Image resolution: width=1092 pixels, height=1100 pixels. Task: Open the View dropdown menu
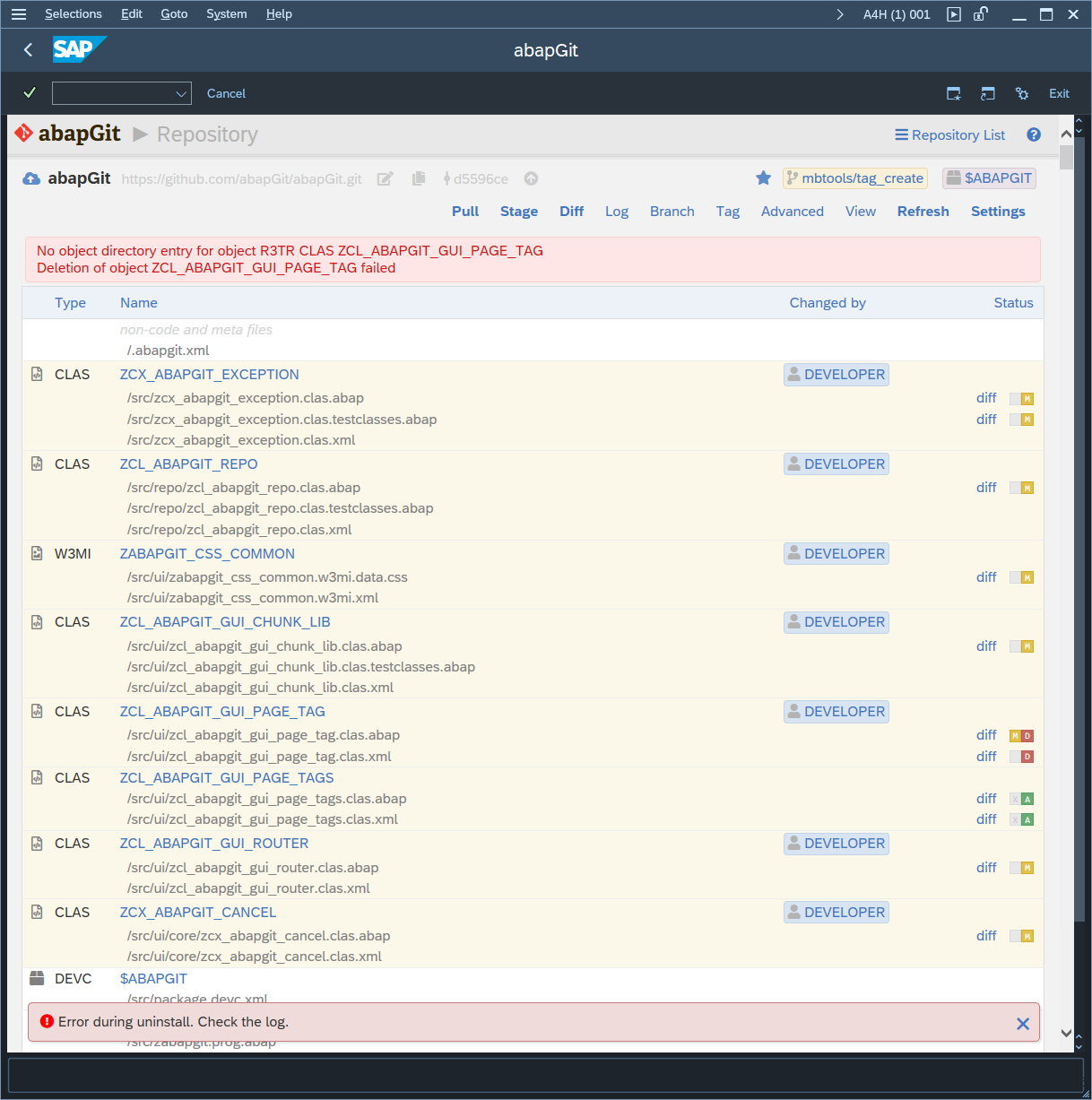[861, 212]
